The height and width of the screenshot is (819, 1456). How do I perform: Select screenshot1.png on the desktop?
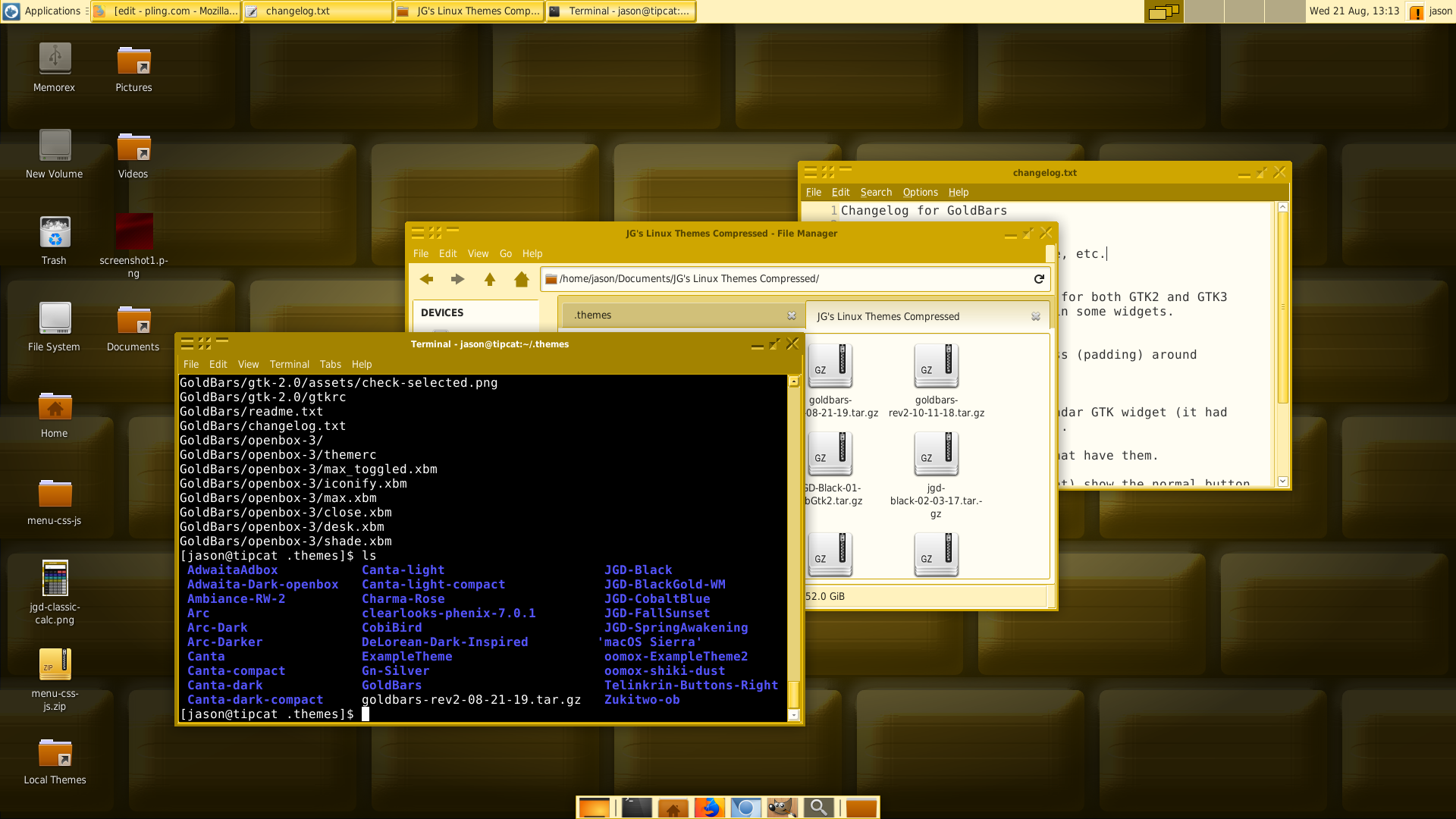(x=134, y=231)
